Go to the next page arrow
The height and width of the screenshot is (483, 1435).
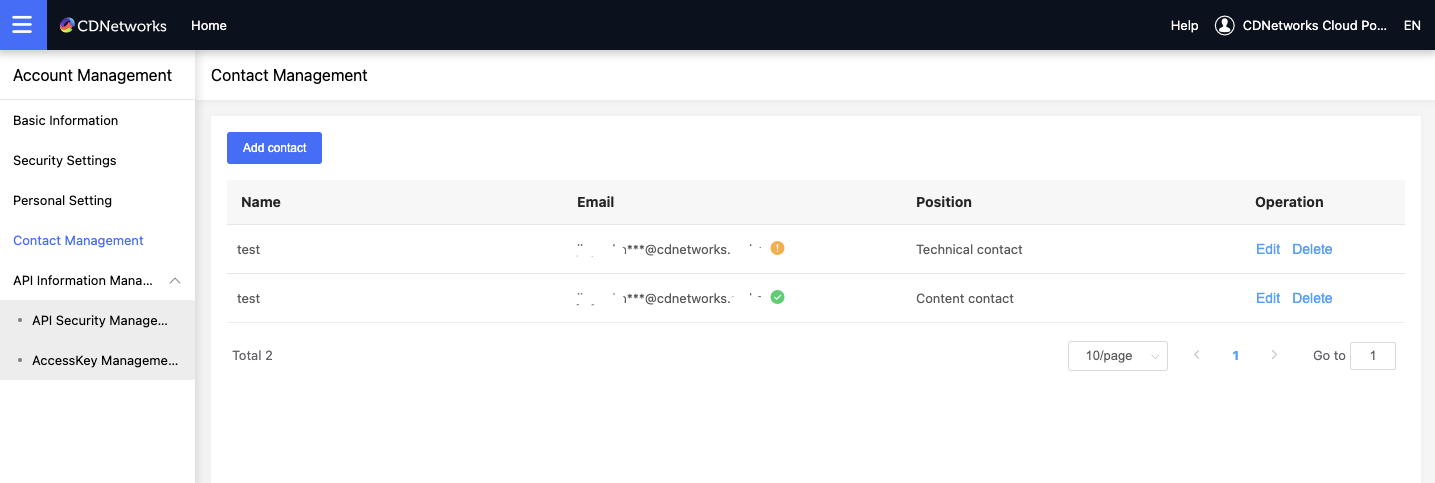[1274, 355]
